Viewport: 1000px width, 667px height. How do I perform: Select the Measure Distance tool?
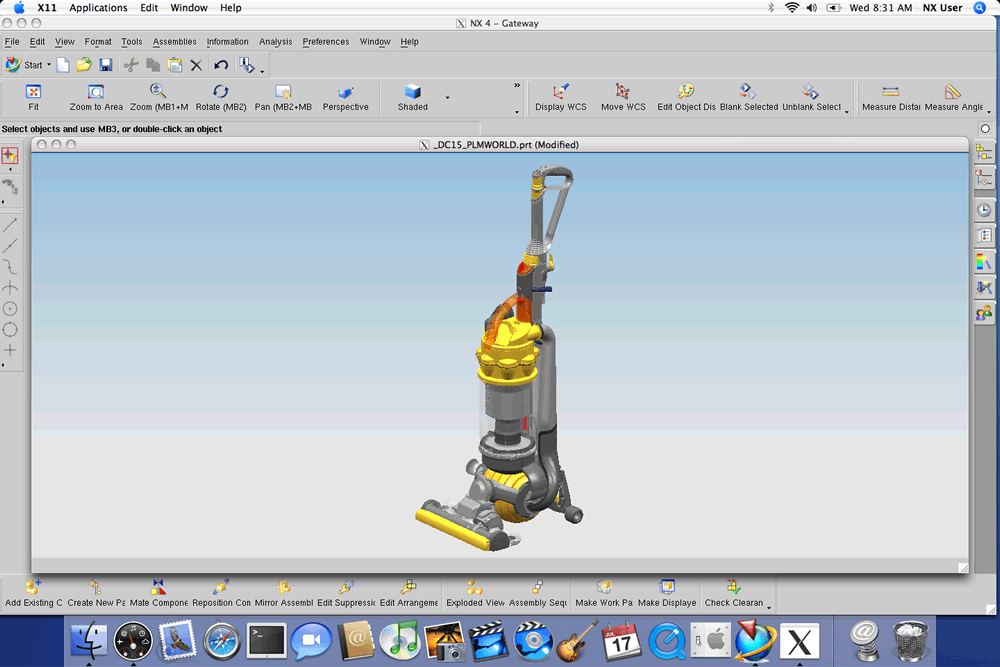click(890, 92)
